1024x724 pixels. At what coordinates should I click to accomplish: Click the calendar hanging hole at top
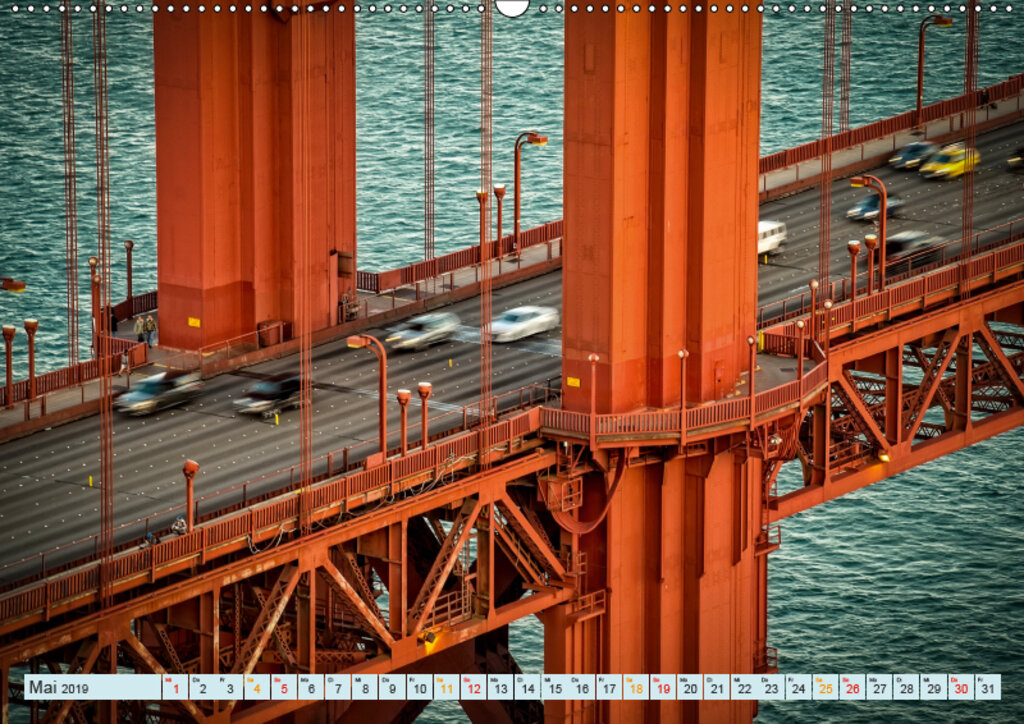(512, 7)
